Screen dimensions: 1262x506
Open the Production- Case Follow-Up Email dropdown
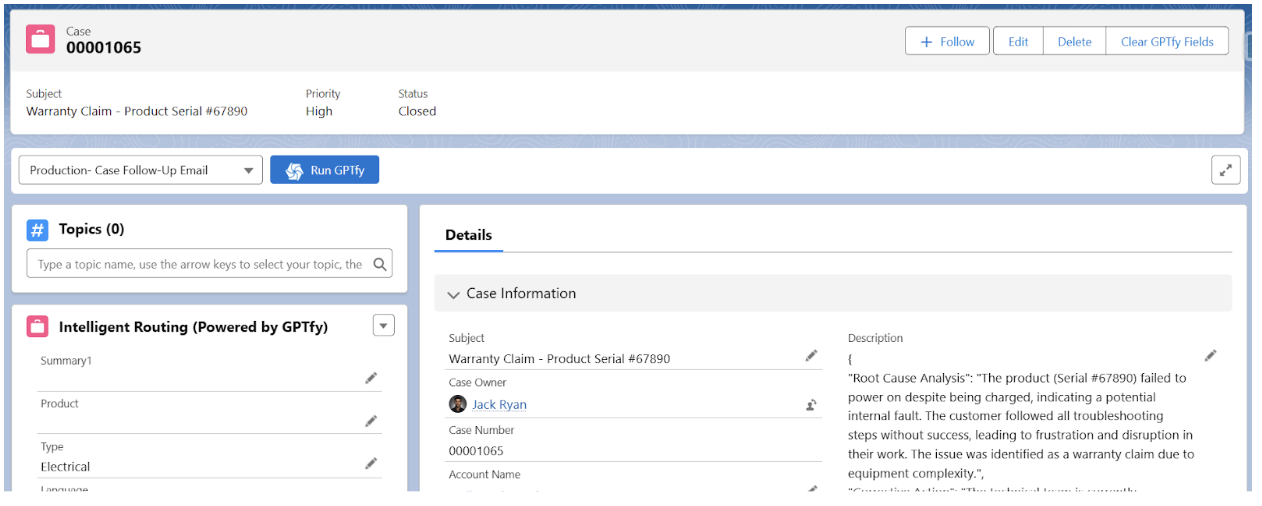click(x=141, y=170)
